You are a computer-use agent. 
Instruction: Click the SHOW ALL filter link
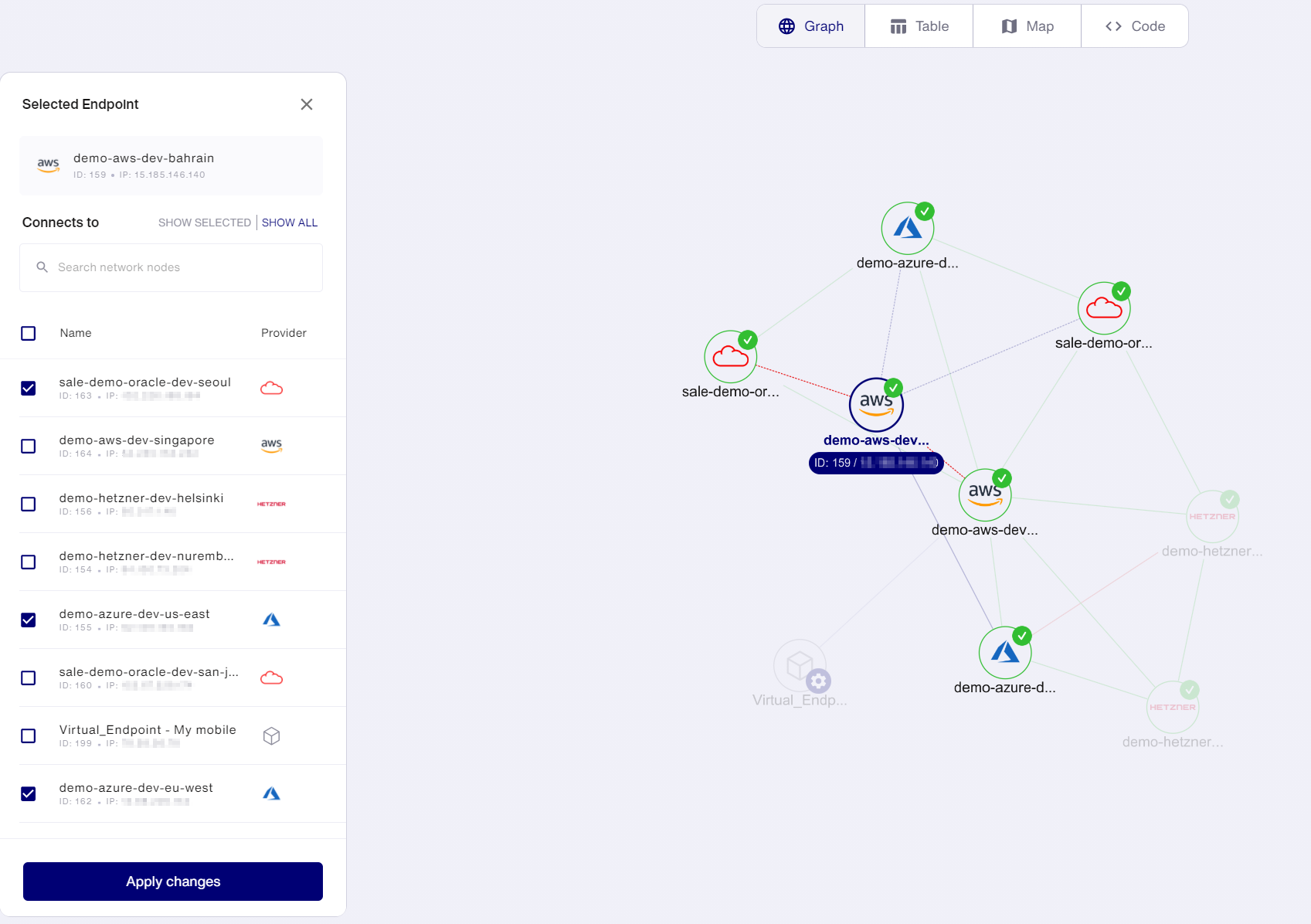(290, 223)
